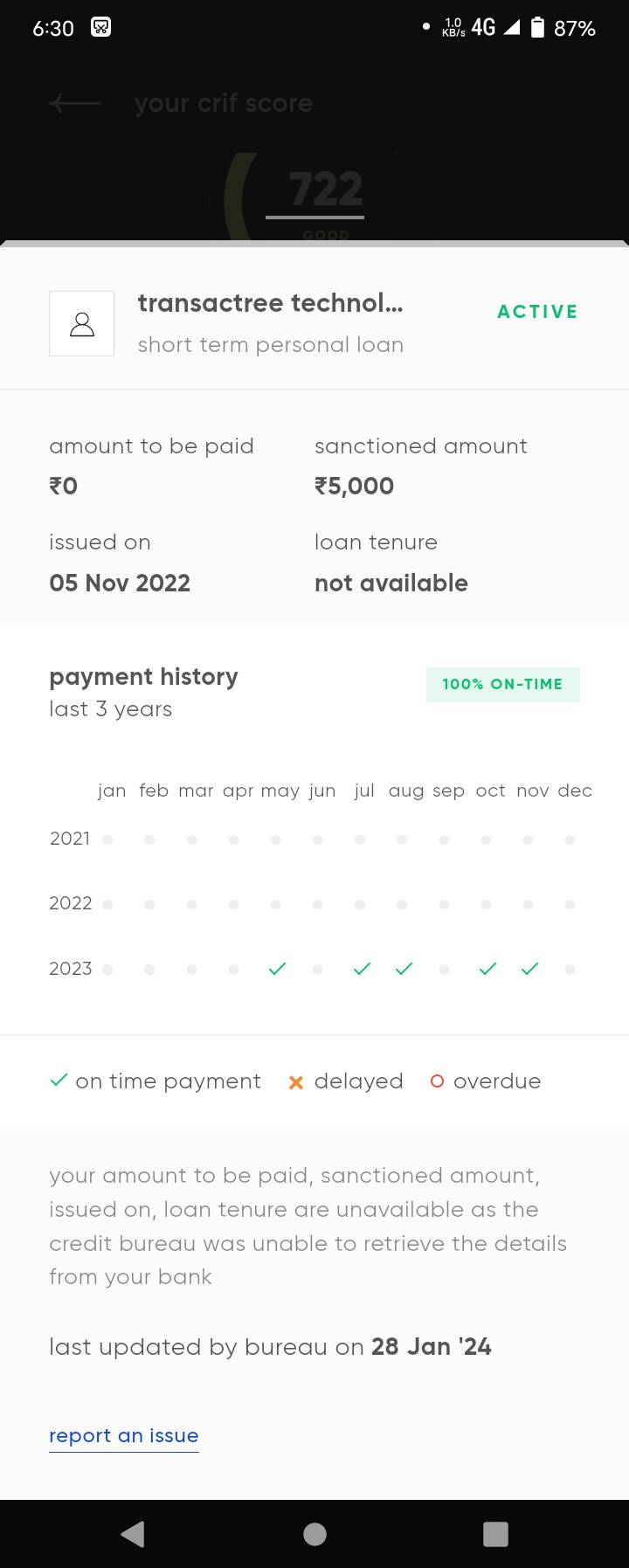Viewport: 629px width, 1568px height.
Task: Tap the January 2021 payment history dot
Action: click(107, 839)
